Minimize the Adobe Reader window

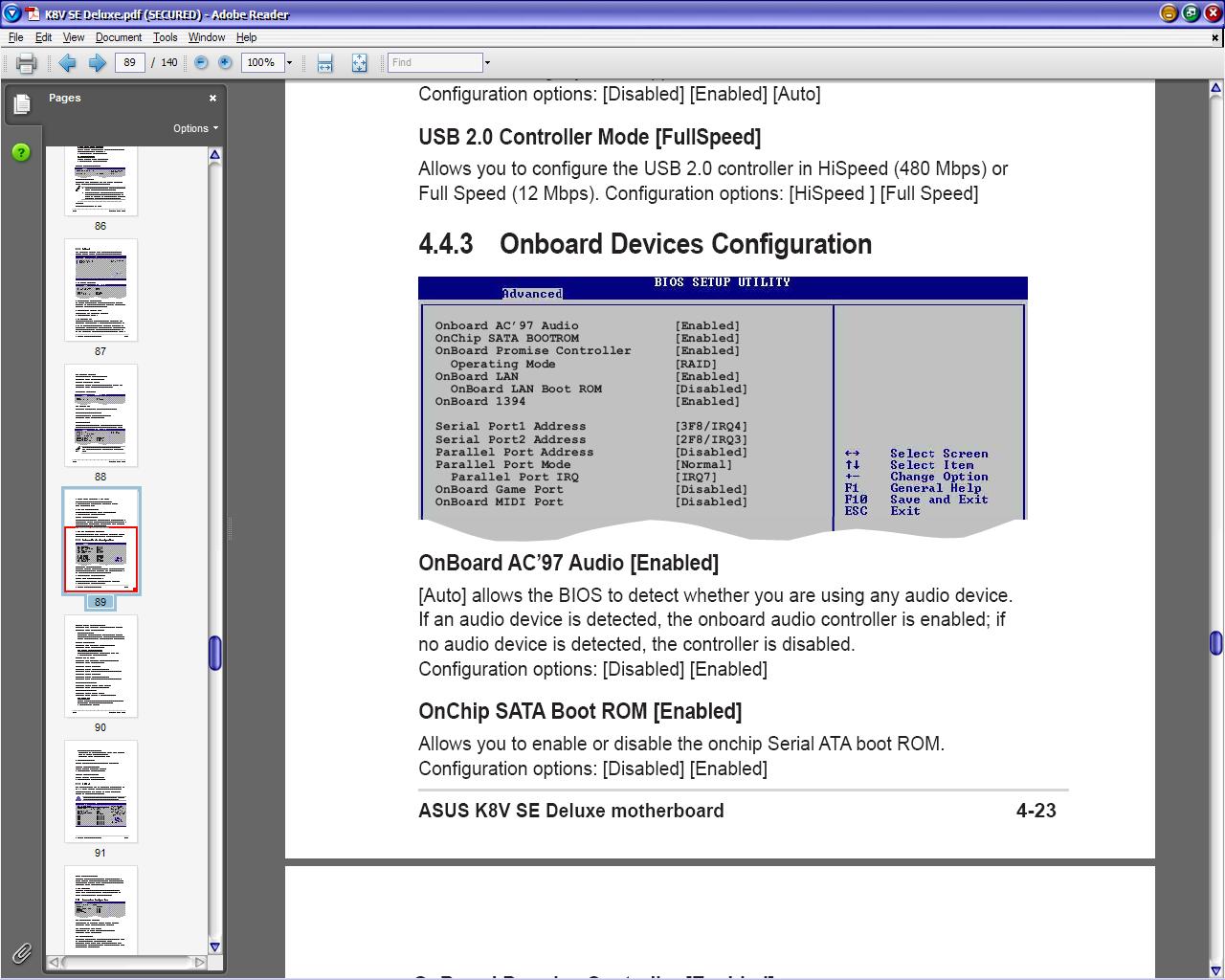1169,13
